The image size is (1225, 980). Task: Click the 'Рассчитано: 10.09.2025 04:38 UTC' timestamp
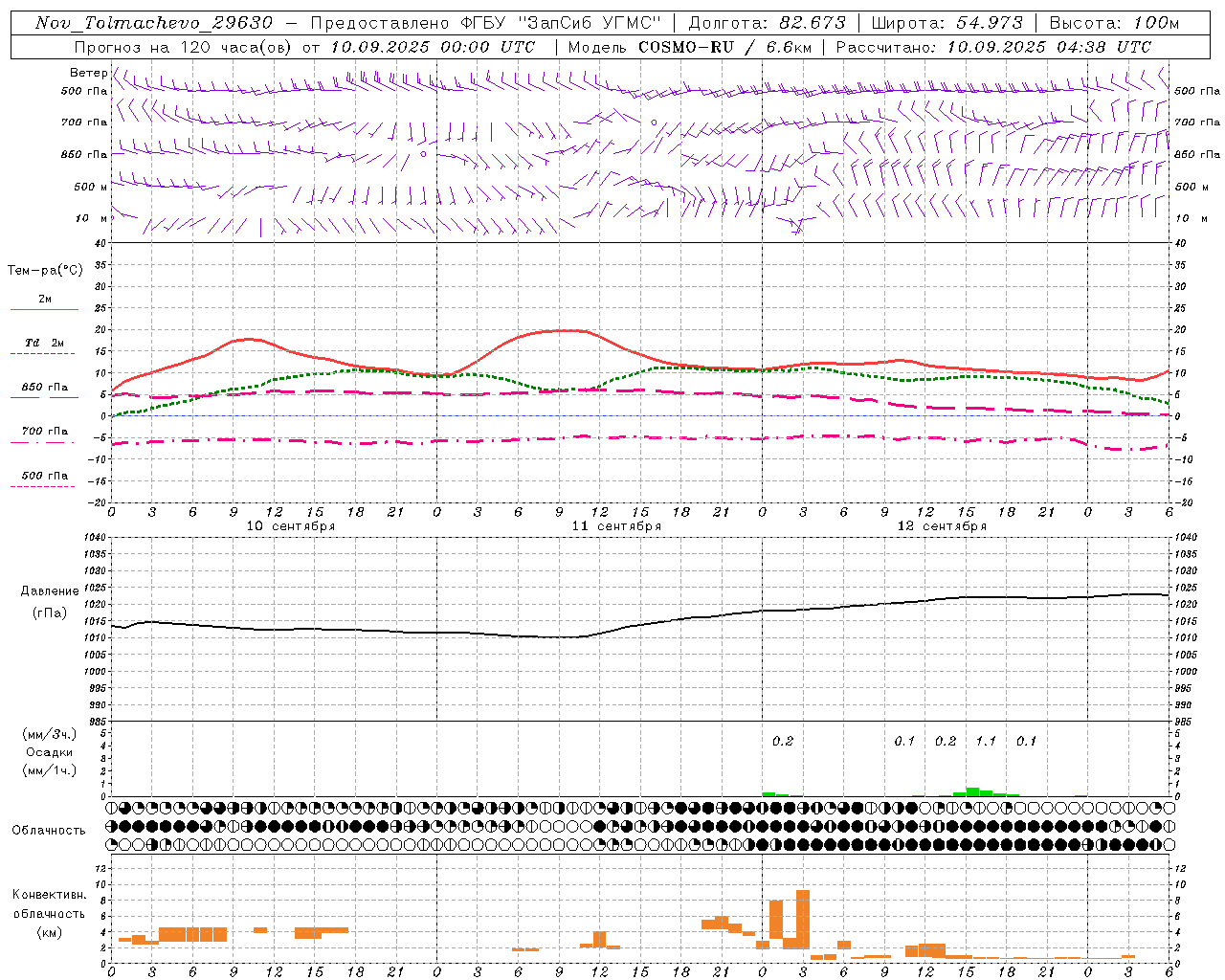tap(993, 47)
